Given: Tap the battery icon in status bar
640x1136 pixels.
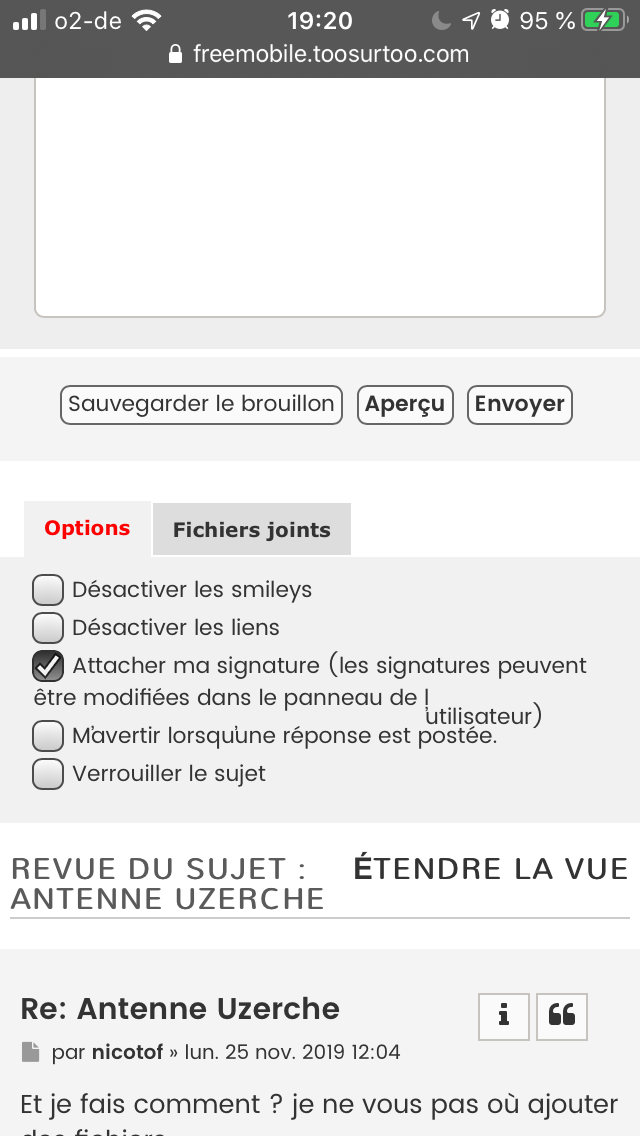Looking at the screenshot, I should (x=605, y=20).
